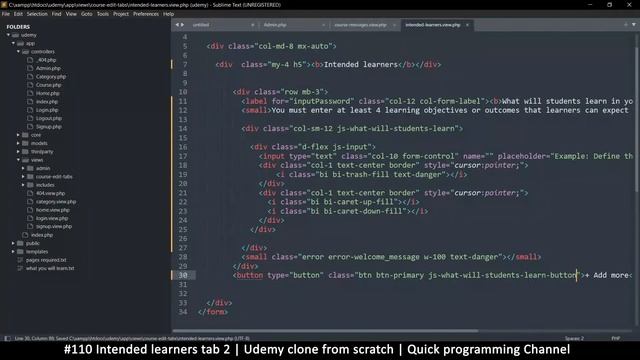Screen dimensions: 640x360
Task: Click the Category.php file icon
Action: 30,77
